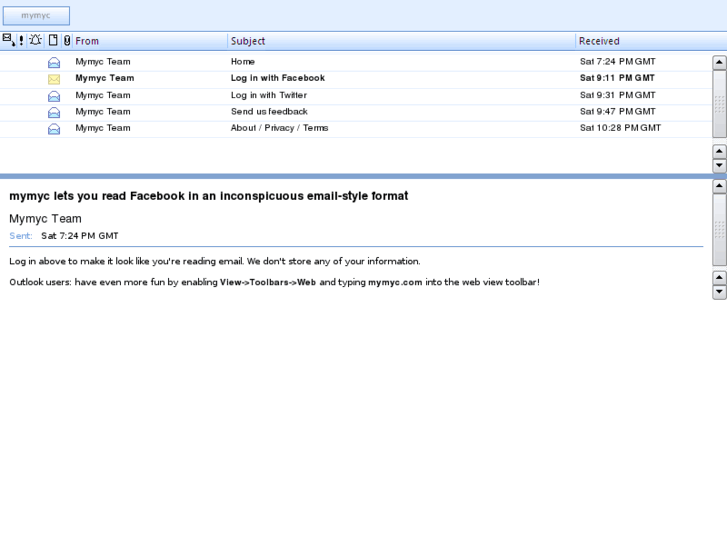
Task: Select sender Mymyc Team in 7:24 PM row
Action: tap(103, 62)
